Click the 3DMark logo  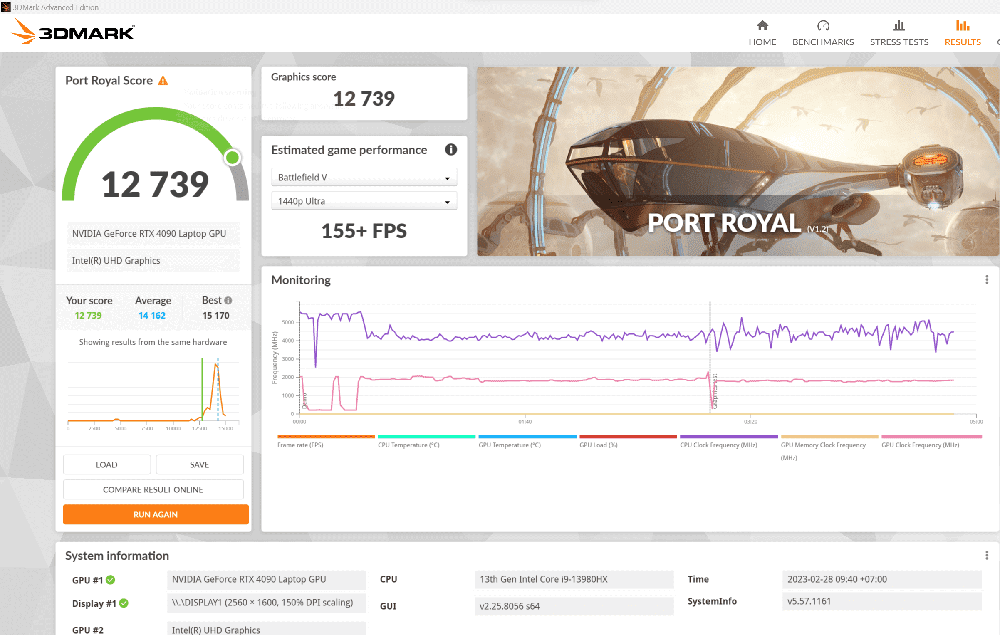point(73,31)
